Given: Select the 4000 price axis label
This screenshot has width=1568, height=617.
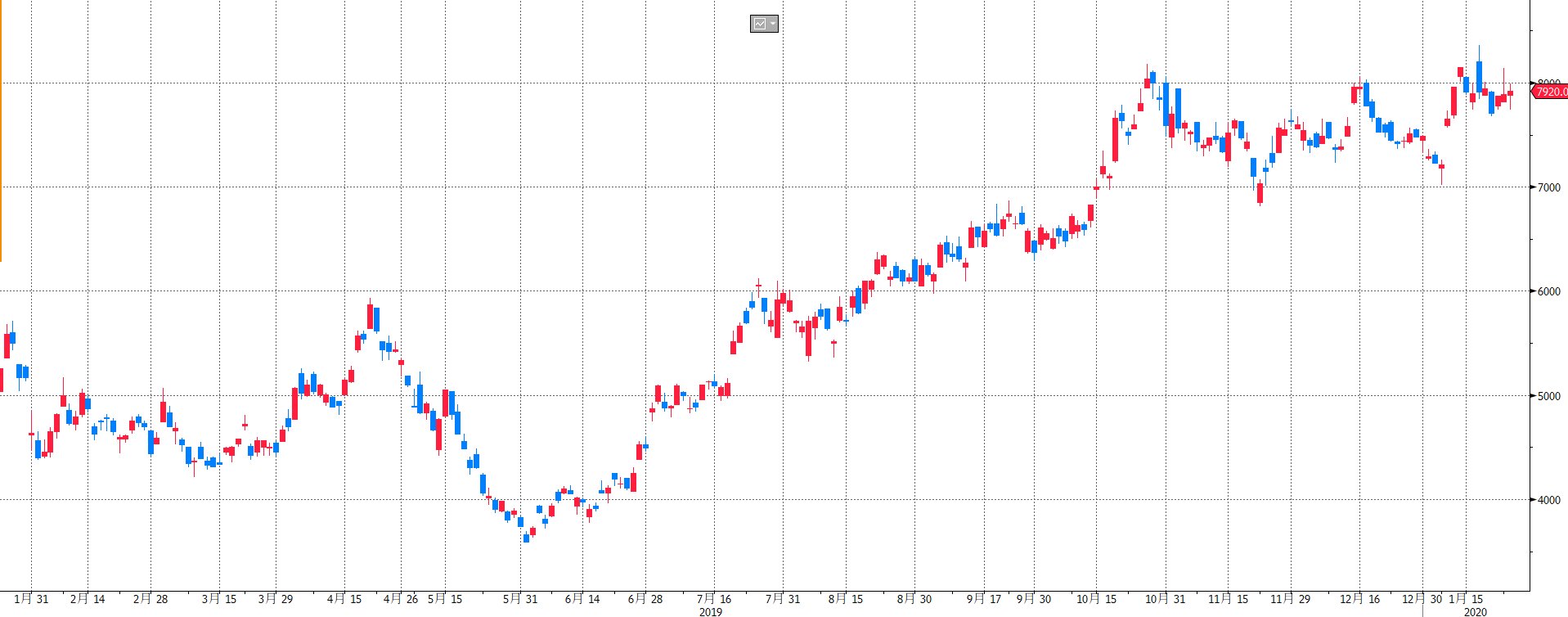Looking at the screenshot, I should 1548,500.
